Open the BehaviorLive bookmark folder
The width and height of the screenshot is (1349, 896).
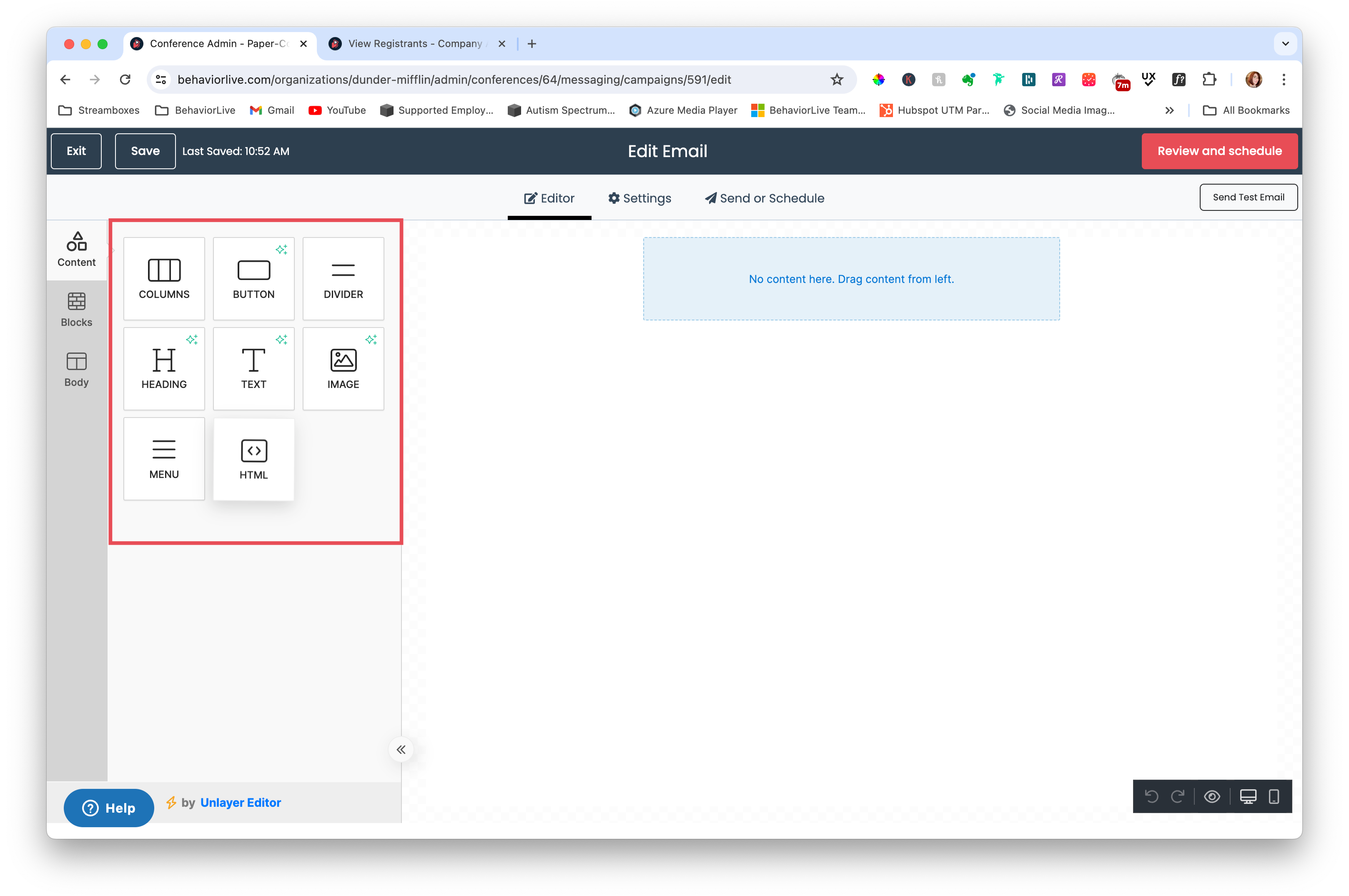(x=195, y=110)
